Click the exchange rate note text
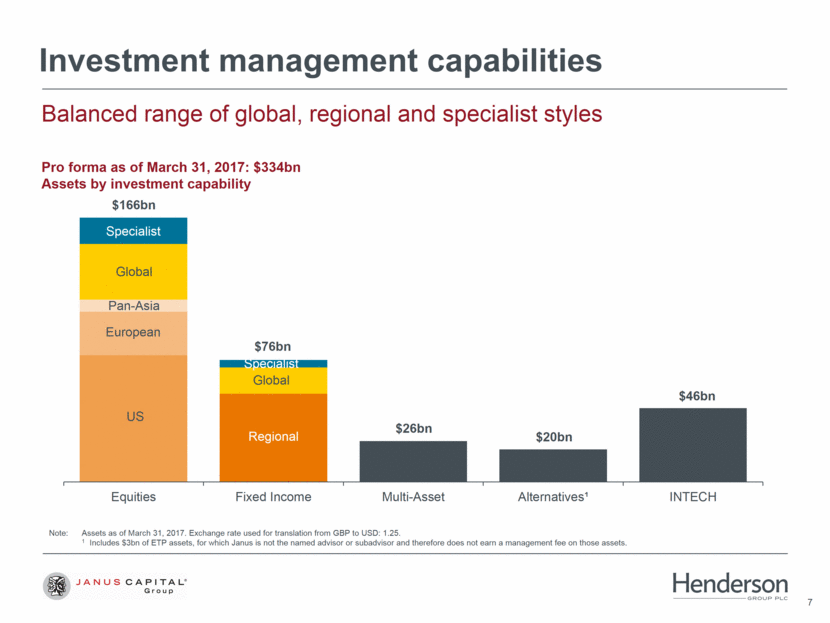The height and width of the screenshot is (623, 830). [x=241, y=533]
